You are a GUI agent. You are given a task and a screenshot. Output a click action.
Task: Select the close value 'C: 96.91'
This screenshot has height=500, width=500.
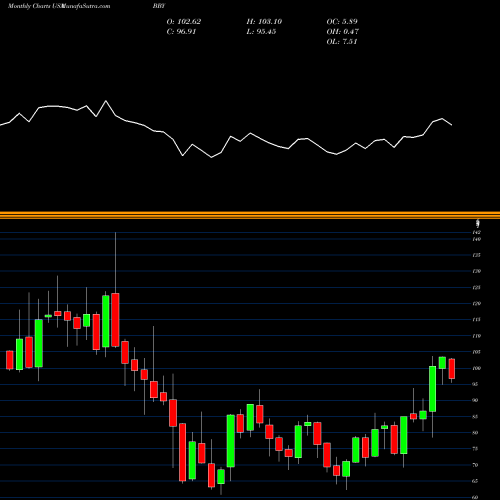[181, 32]
